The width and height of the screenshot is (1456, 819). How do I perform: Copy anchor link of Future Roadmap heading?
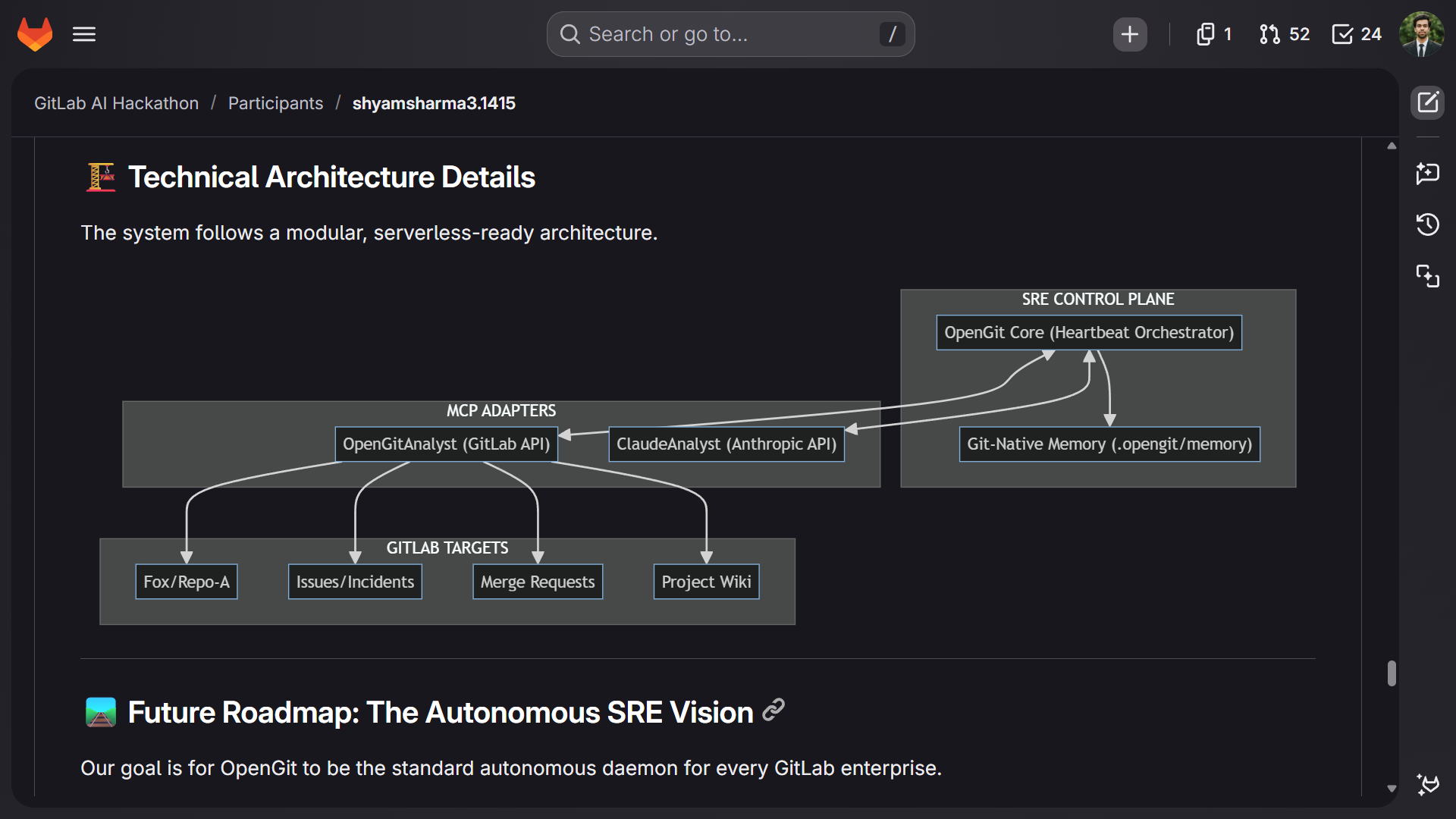[773, 710]
